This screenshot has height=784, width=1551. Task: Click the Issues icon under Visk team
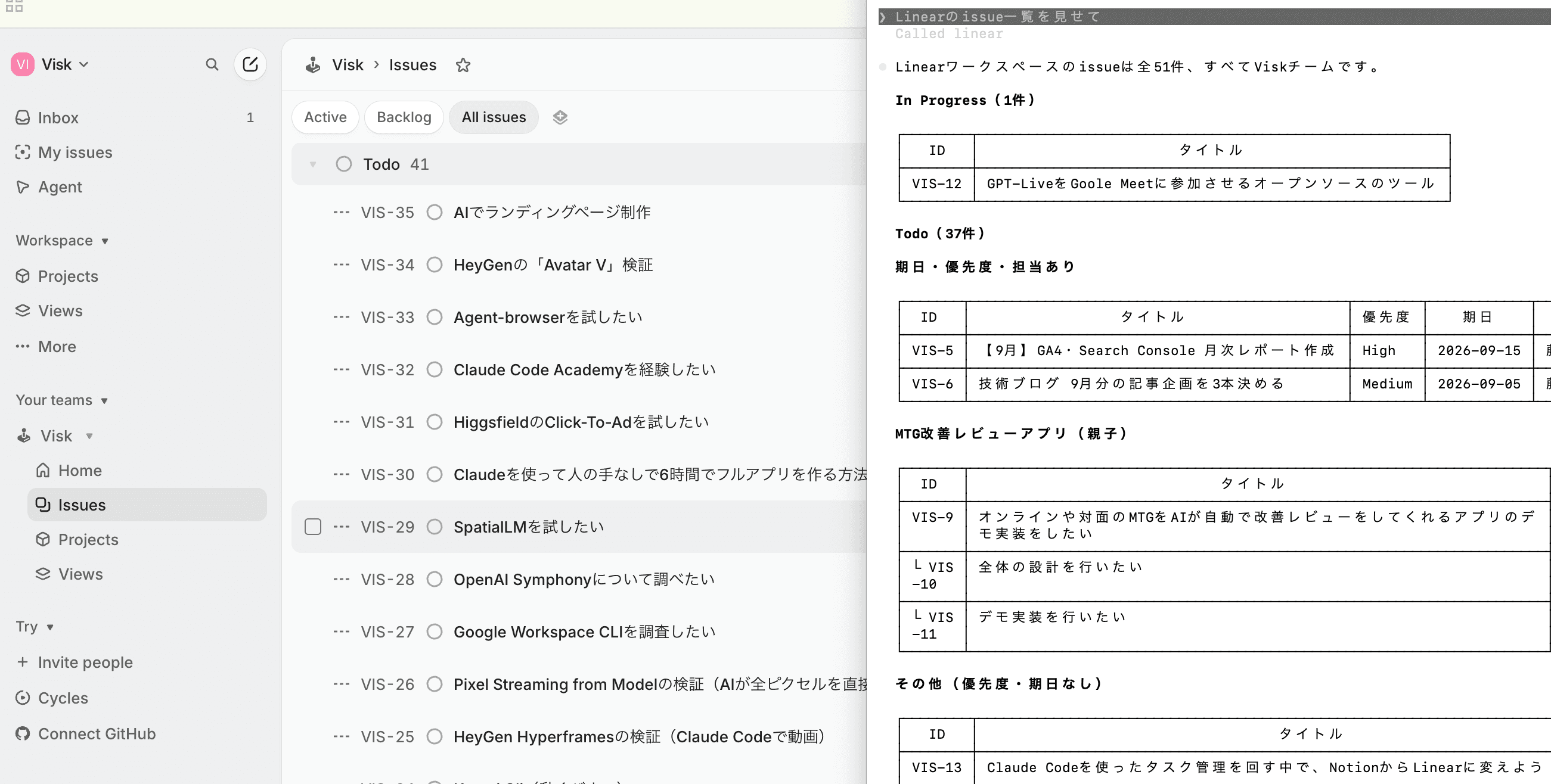click(43, 505)
